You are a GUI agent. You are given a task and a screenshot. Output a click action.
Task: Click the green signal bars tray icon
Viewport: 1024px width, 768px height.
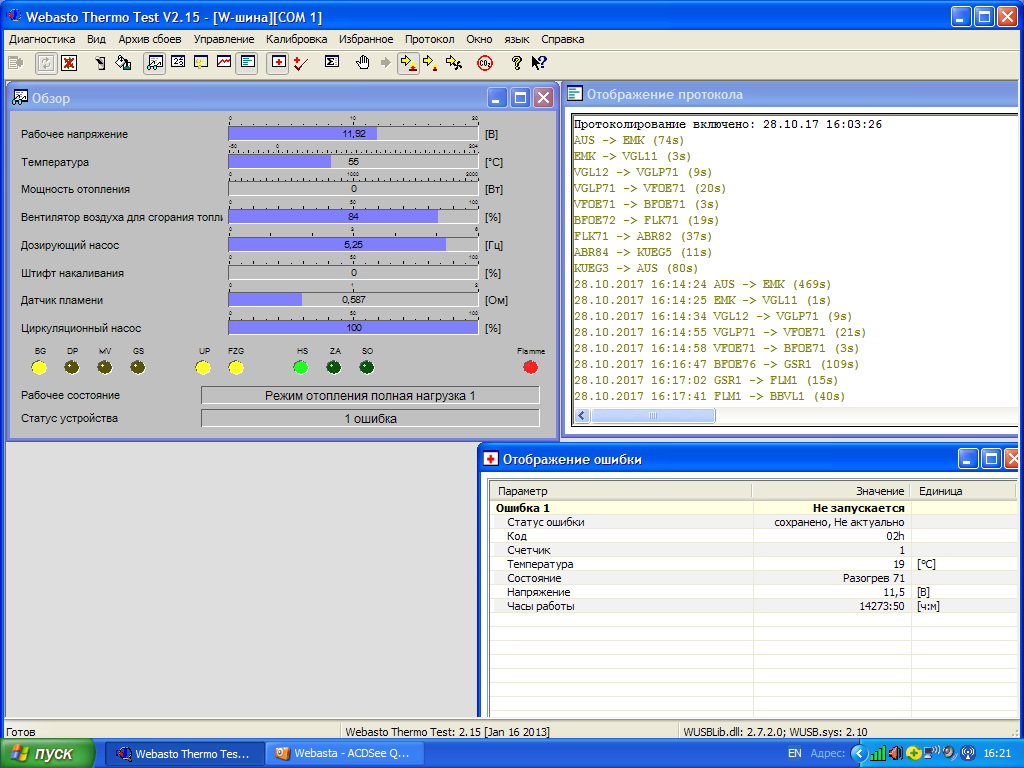point(878,754)
